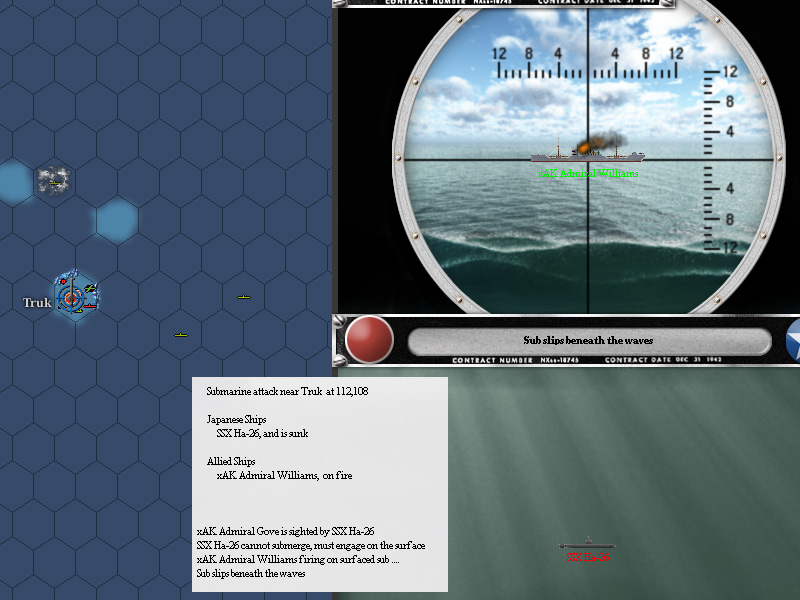Click the 'Truk' map label
The width and height of the screenshot is (800, 600).
[37, 303]
